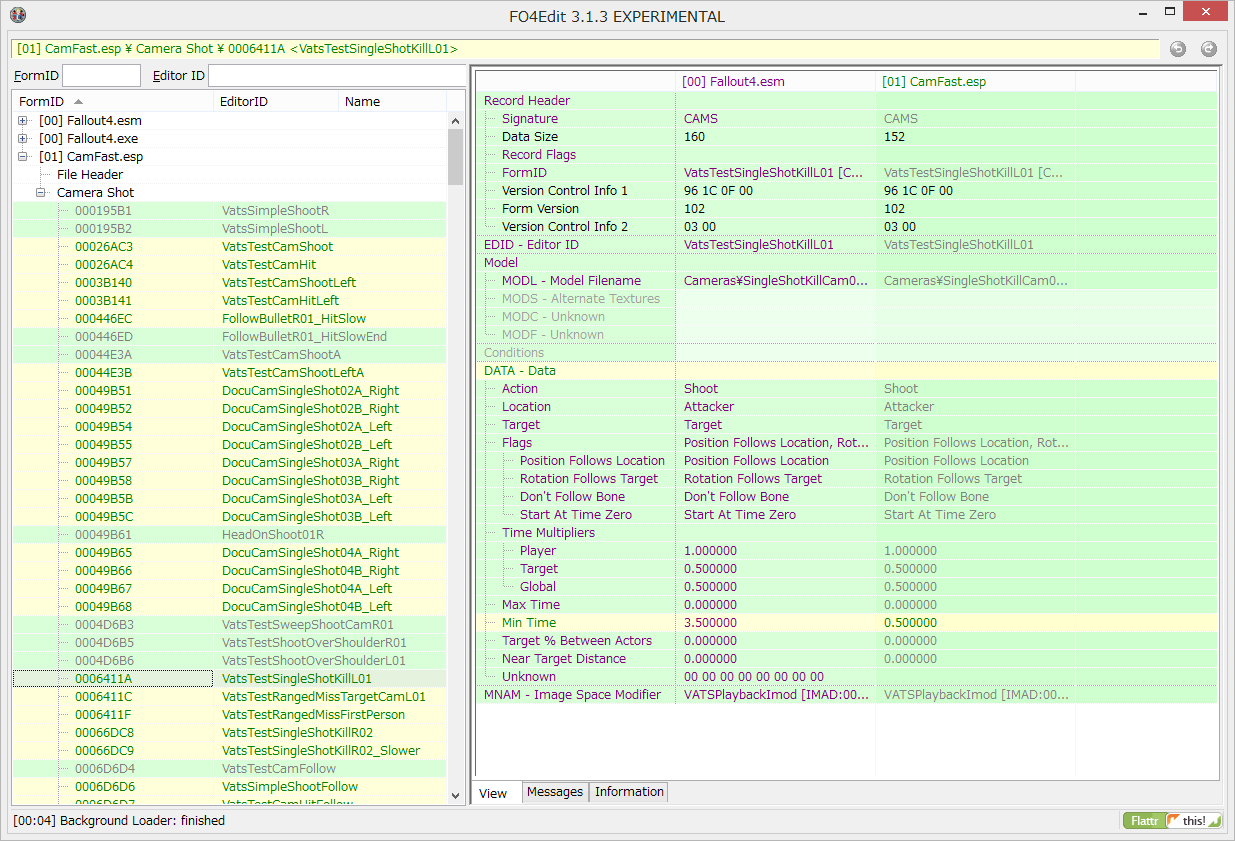Image resolution: width=1235 pixels, height=841 pixels.
Task: Switch to the Messages tab
Action: [555, 792]
